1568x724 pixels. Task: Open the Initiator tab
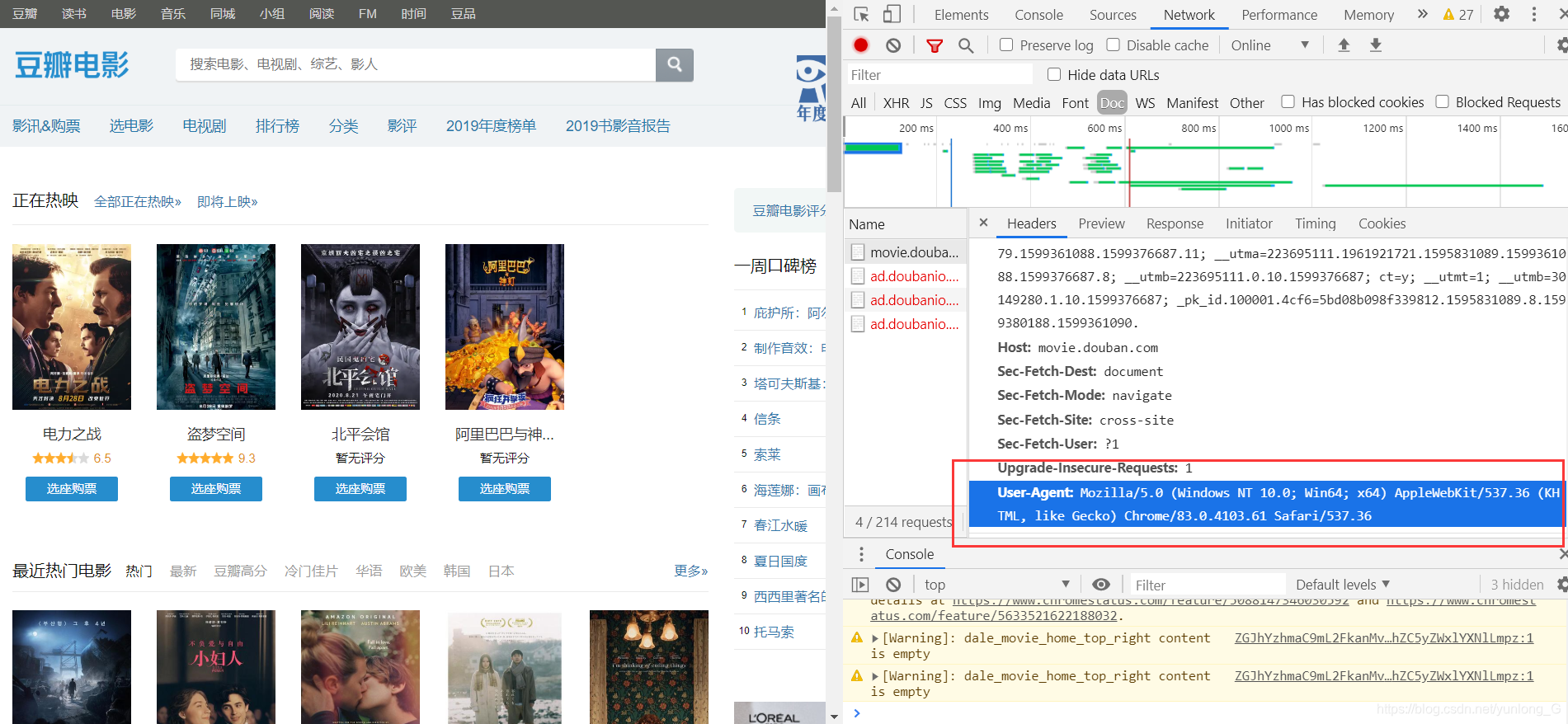pos(1249,223)
